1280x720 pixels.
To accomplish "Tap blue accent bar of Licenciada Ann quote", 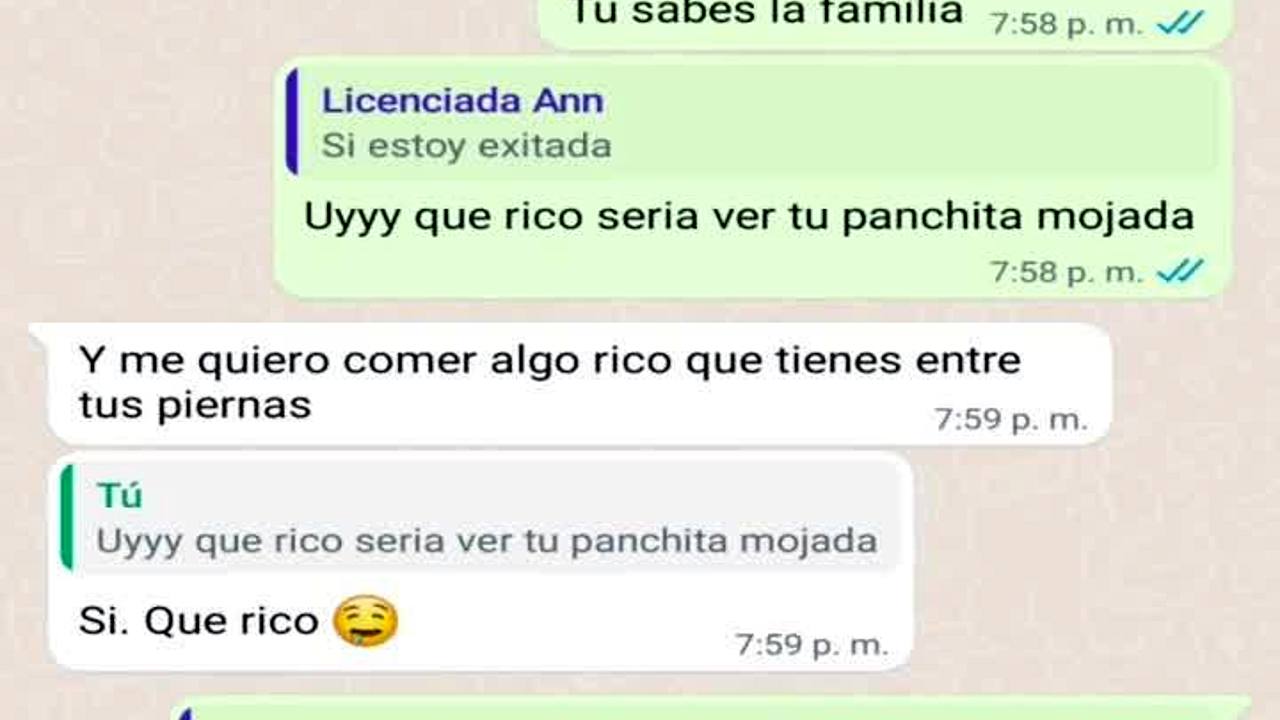I will click(291, 122).
